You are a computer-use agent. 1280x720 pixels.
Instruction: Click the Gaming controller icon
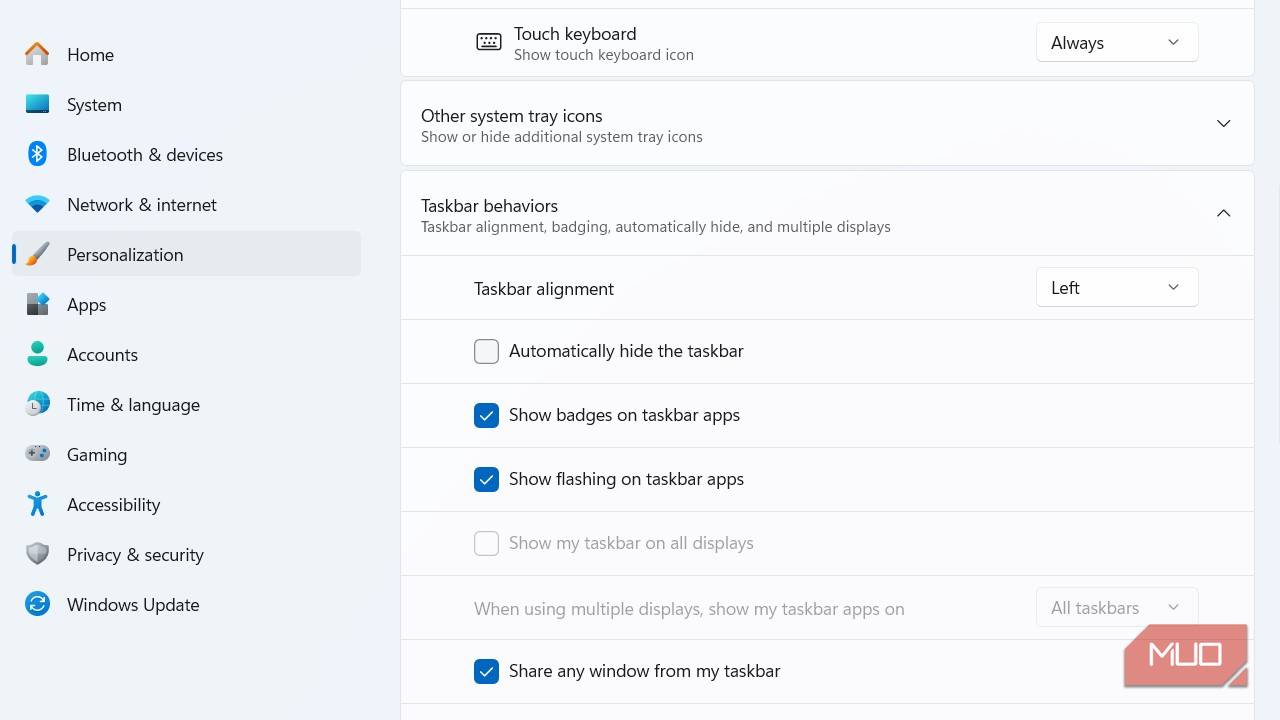(37, 454)
